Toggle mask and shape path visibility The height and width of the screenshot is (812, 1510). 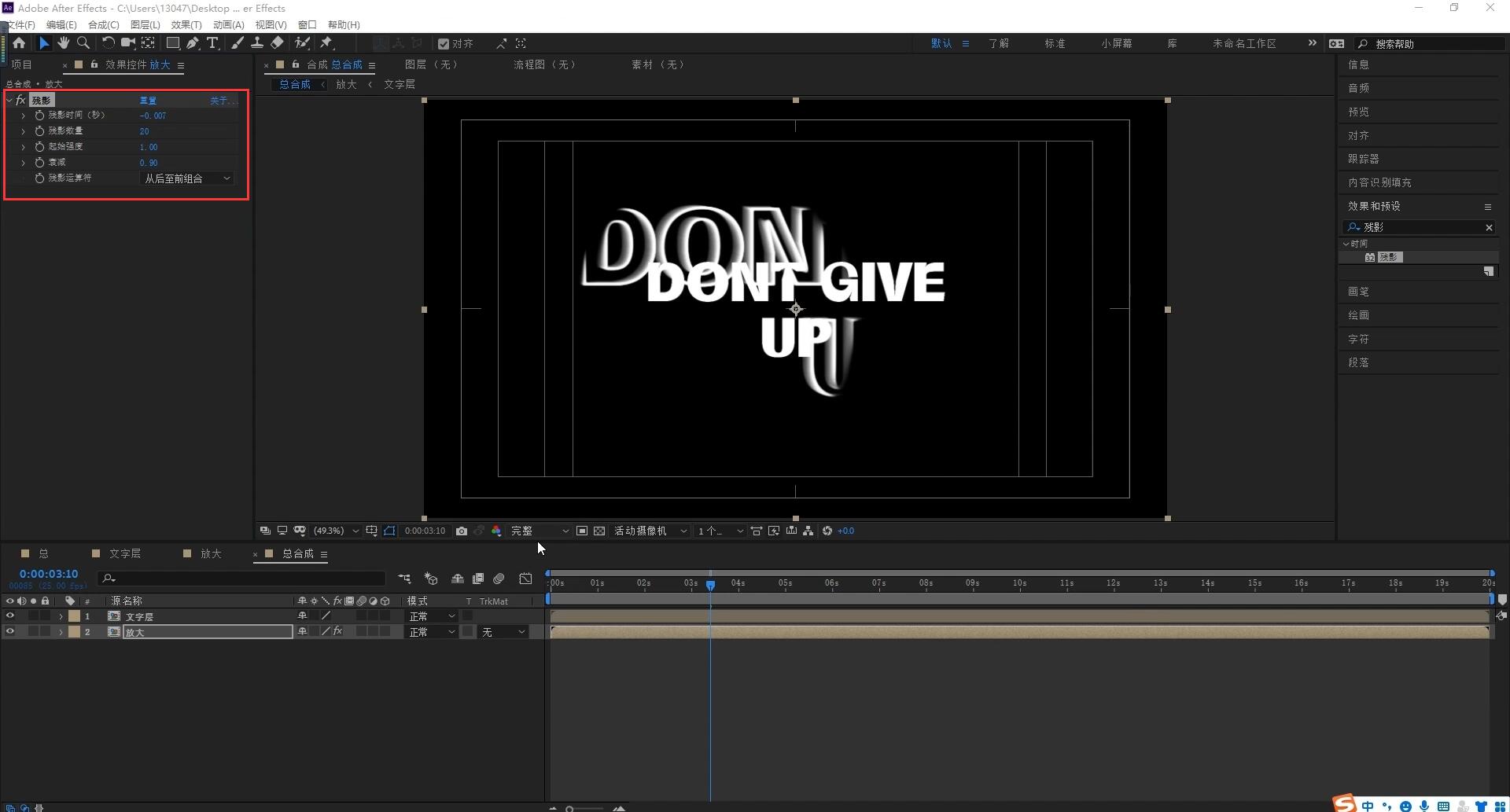coord(389,531)
